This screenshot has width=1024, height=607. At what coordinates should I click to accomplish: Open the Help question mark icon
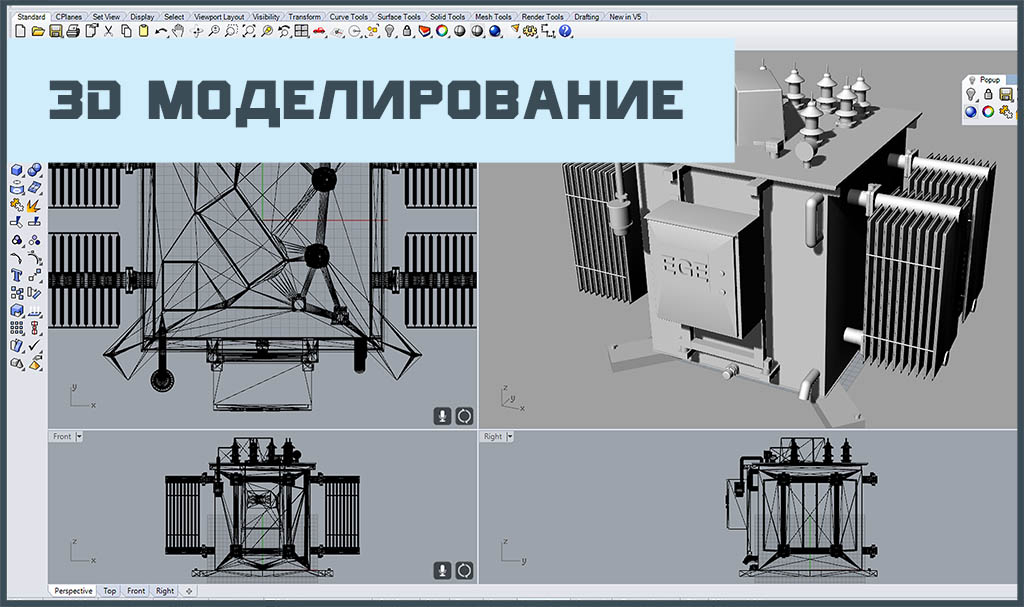[x=566, y=32]
